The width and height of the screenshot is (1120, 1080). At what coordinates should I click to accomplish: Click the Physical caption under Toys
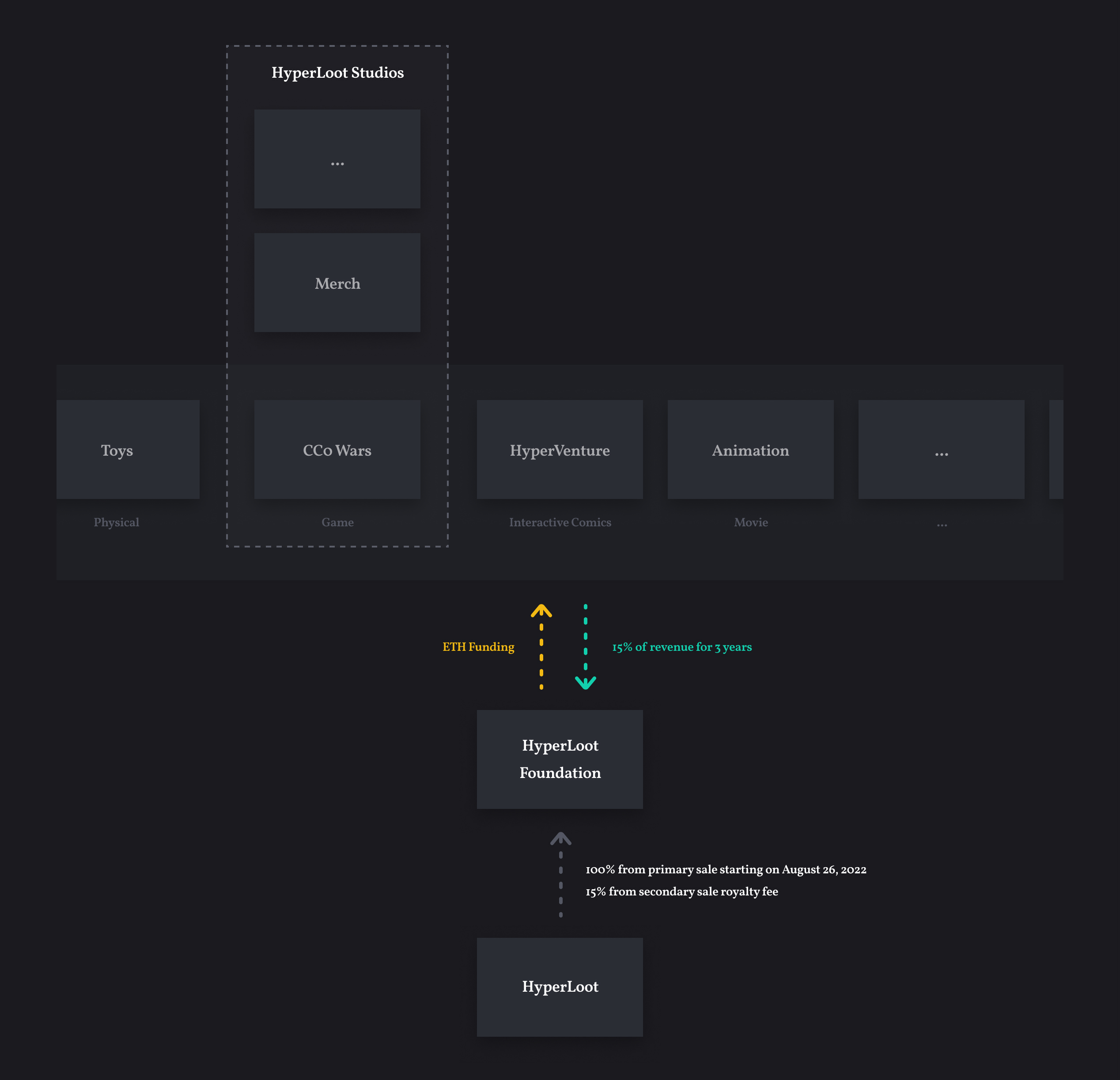click(117, 522)
